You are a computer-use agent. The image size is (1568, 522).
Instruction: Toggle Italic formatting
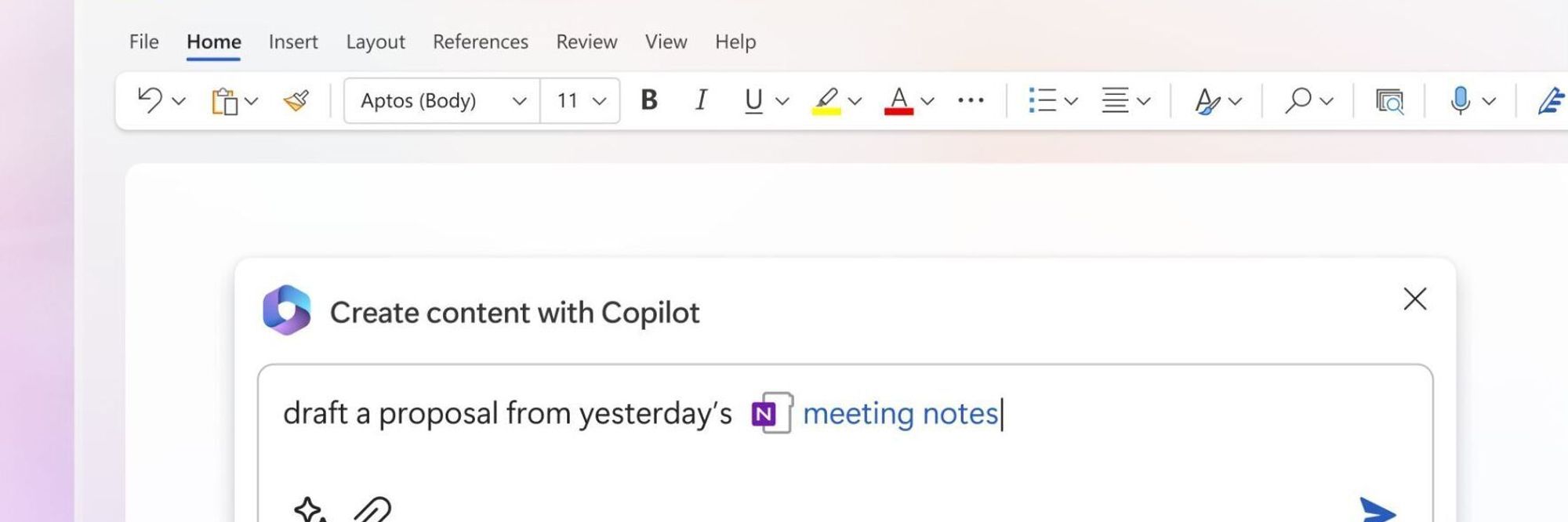(701, 100)
